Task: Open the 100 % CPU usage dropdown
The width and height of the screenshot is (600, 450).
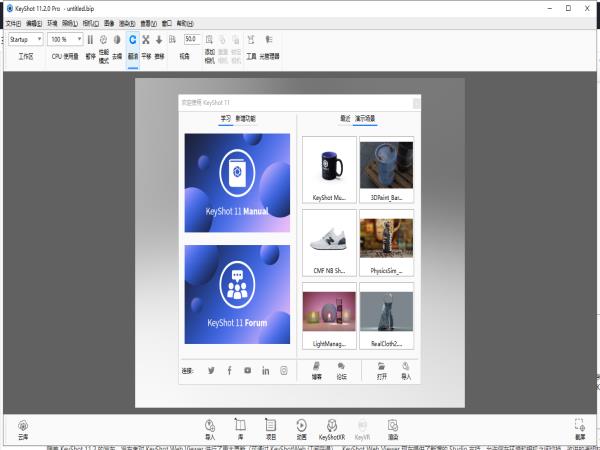Action: click(x=65, y=39)
